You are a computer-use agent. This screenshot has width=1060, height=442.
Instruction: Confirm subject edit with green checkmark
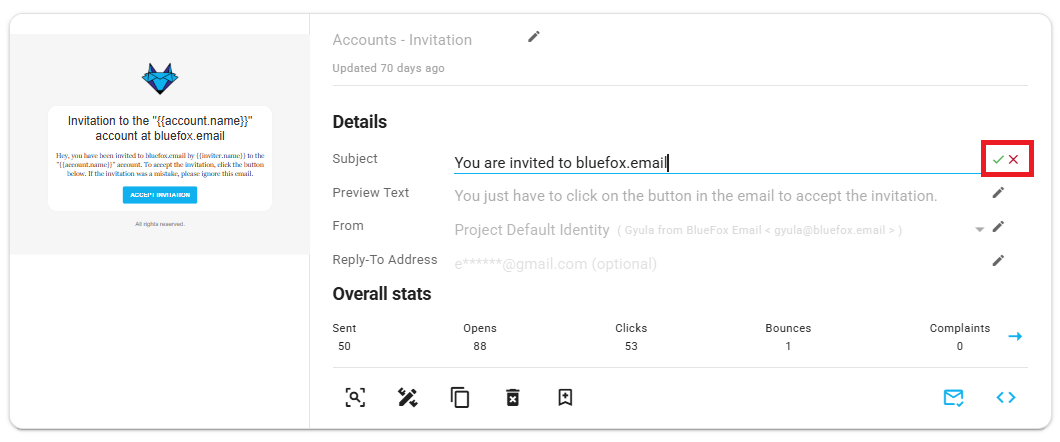click(998, 159)
